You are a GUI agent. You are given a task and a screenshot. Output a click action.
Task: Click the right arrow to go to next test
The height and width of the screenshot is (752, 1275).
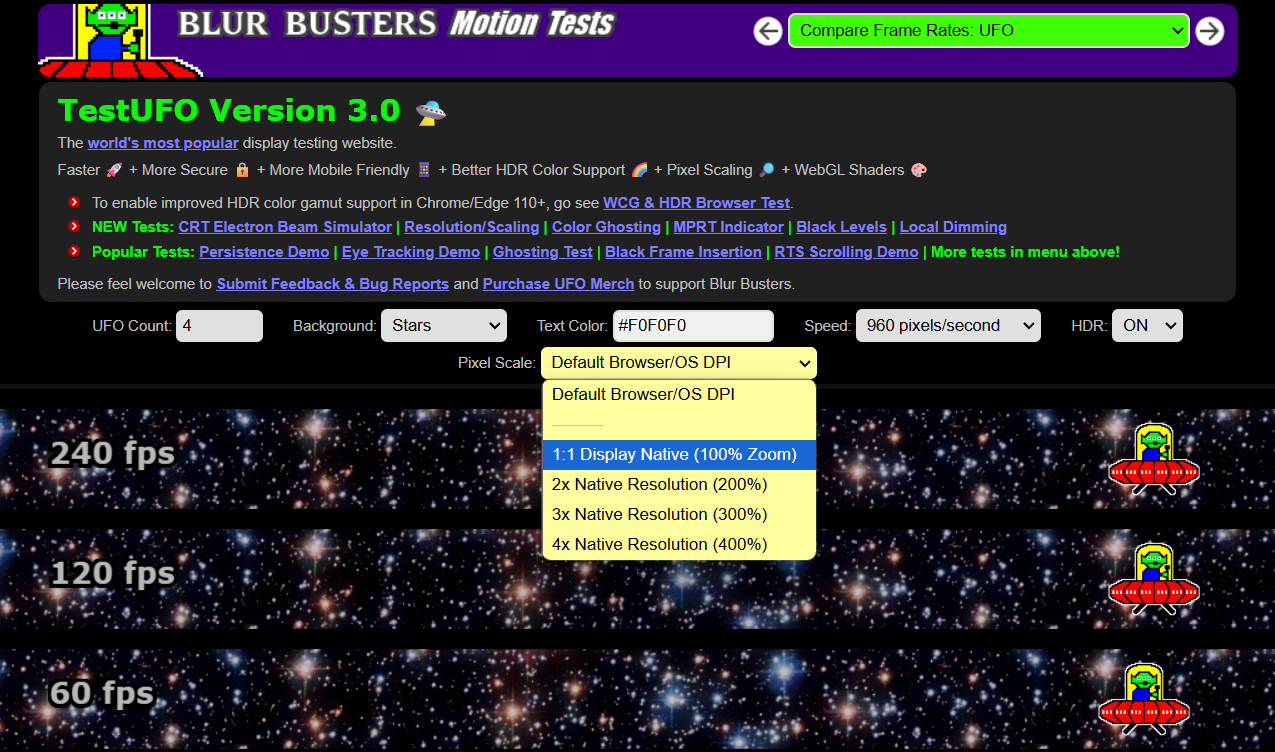pyautogui.click(x=1209, y=31)
